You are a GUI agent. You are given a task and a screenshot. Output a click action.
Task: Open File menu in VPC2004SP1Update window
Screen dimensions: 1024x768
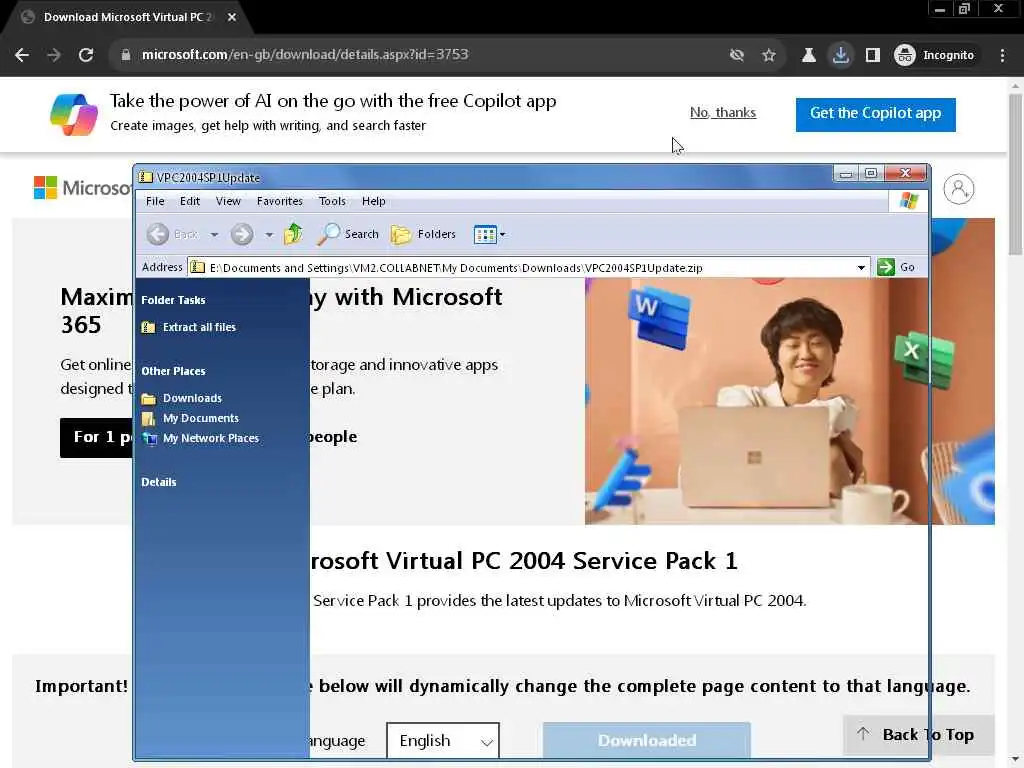pos(155,201)
